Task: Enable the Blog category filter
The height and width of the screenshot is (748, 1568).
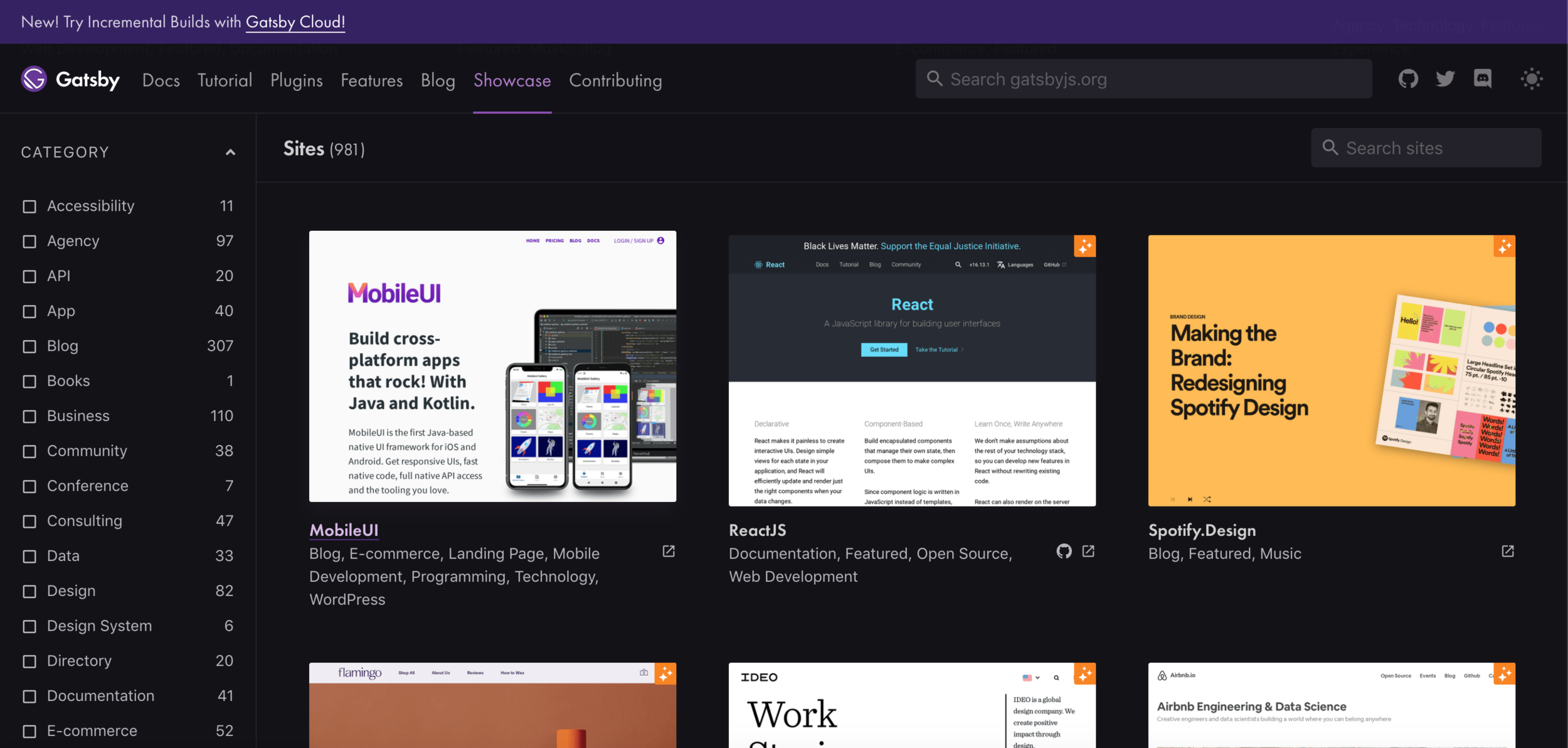Action: pos(29,346)
